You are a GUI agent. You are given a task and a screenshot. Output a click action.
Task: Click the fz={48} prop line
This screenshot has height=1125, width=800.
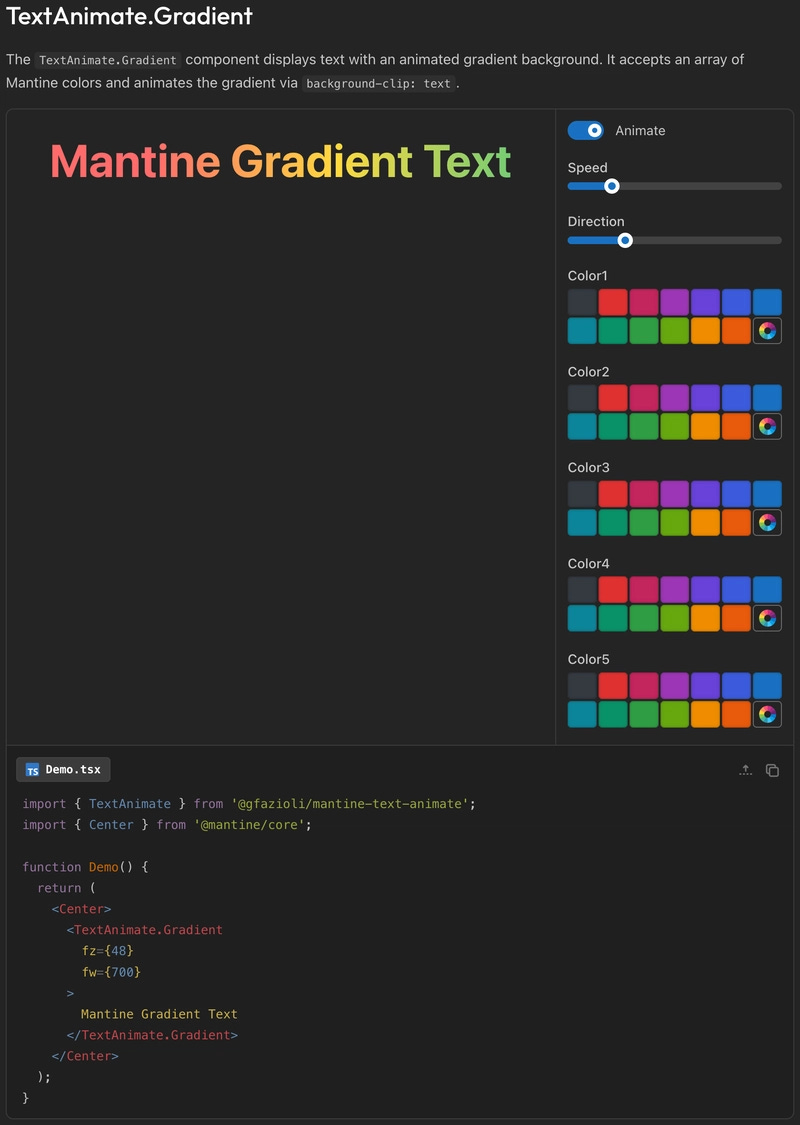click(108, 951)
